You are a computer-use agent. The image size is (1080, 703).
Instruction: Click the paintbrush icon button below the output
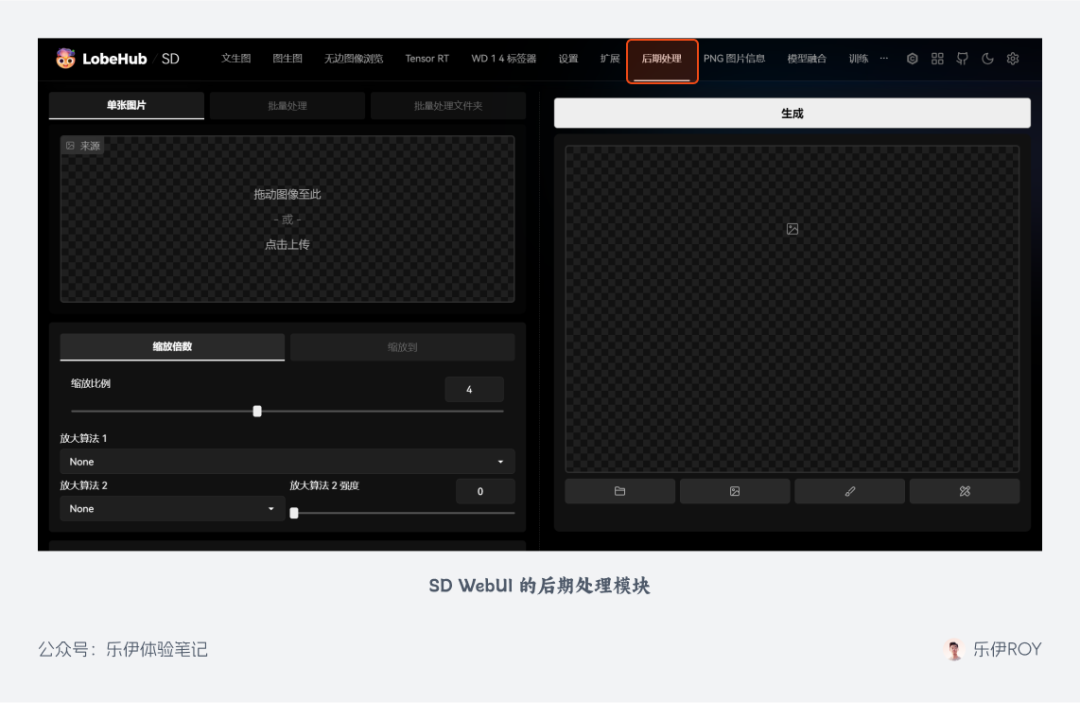point(850,491)
